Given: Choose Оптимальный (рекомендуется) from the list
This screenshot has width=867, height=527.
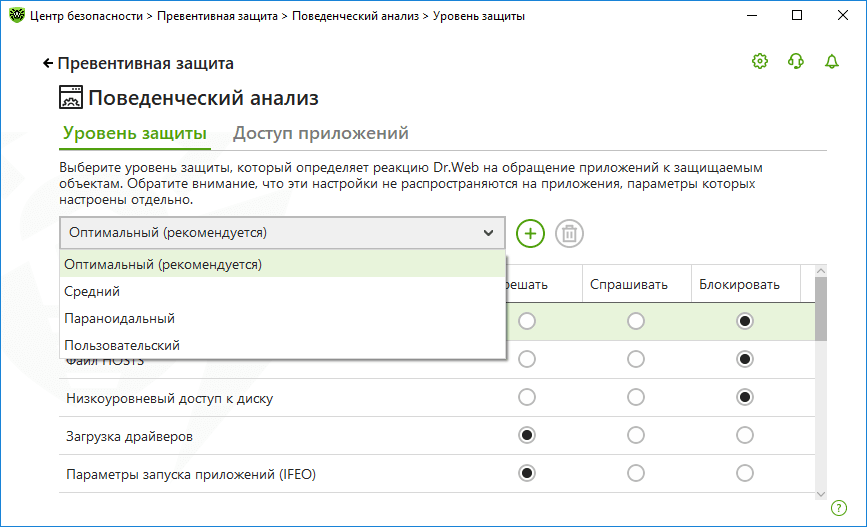Looking at the screenshot, I should tap(283, 264).
